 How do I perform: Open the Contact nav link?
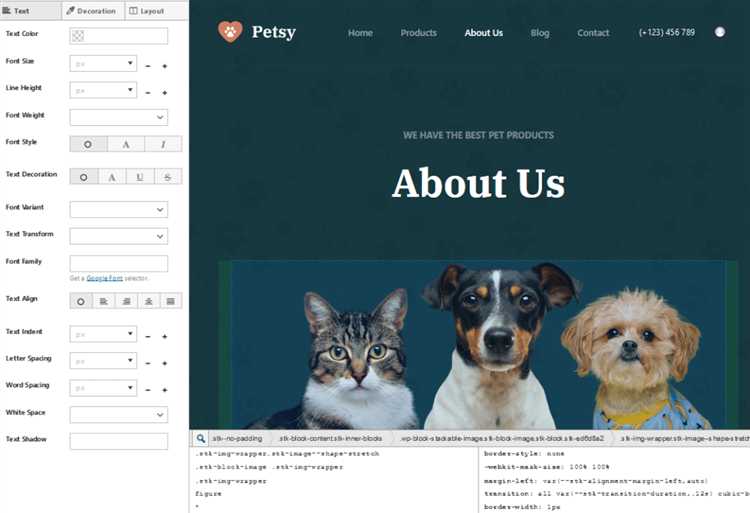click(x=593, y=33)
